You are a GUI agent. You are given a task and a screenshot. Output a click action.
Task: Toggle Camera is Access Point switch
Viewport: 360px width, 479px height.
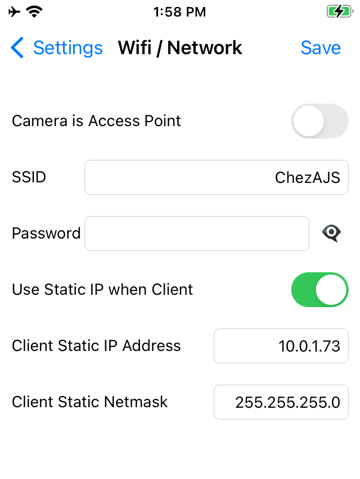[x=320, y=121]
